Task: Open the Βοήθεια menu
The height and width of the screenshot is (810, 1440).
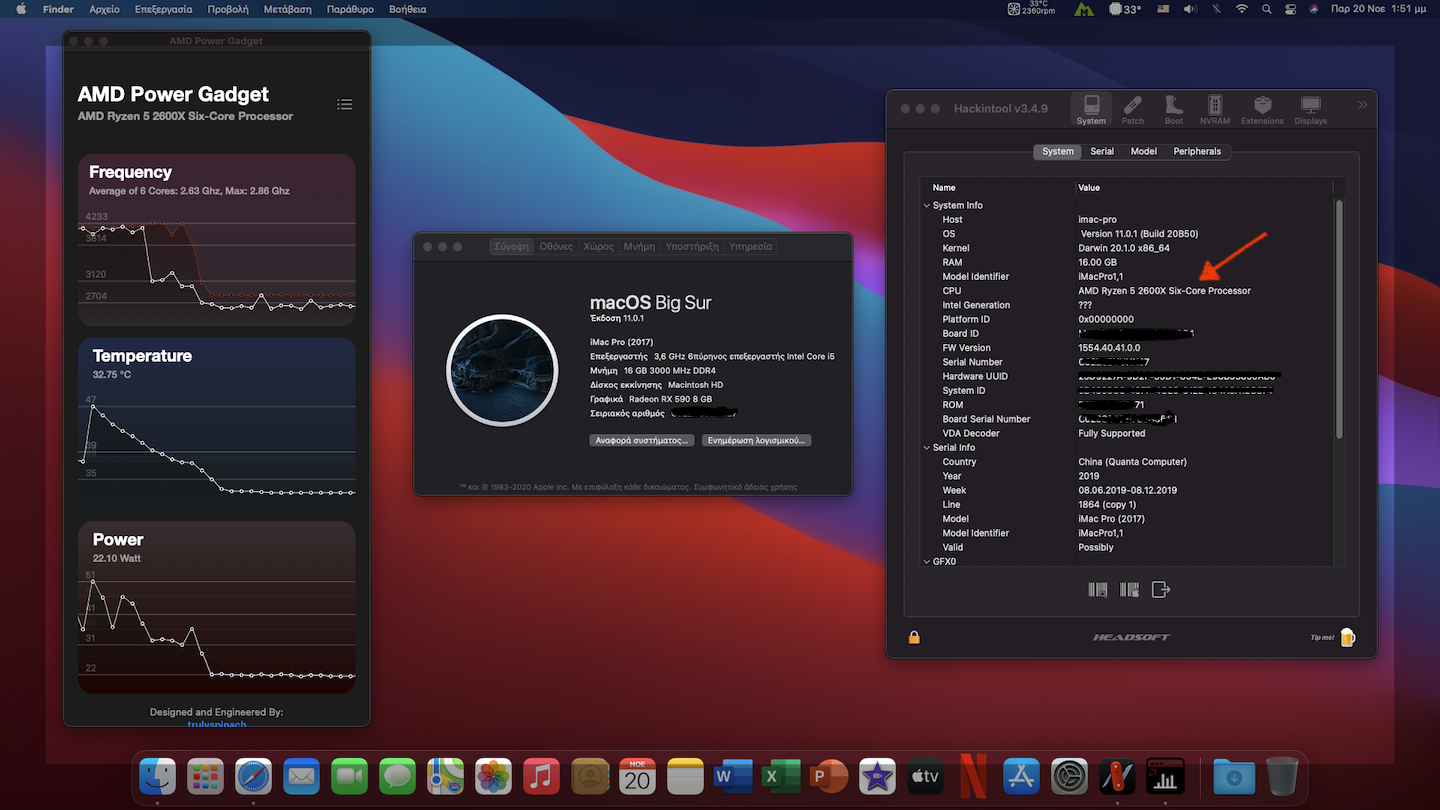Action: pos(406,9)
